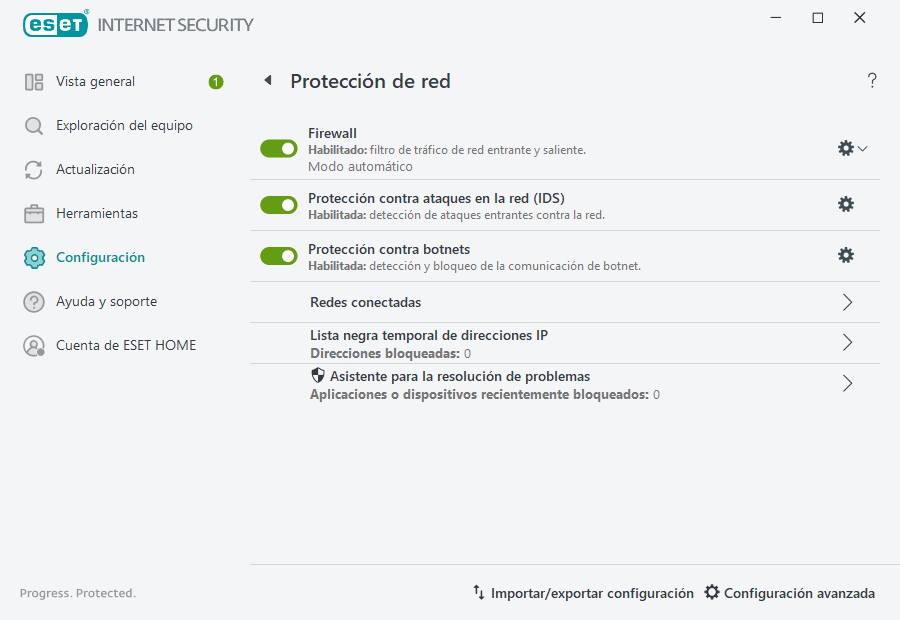The width and height of the screenshot is (900, 620).
Task: Expand the Firewall gear dropdown arrow
Action: (x=862, y=147)
